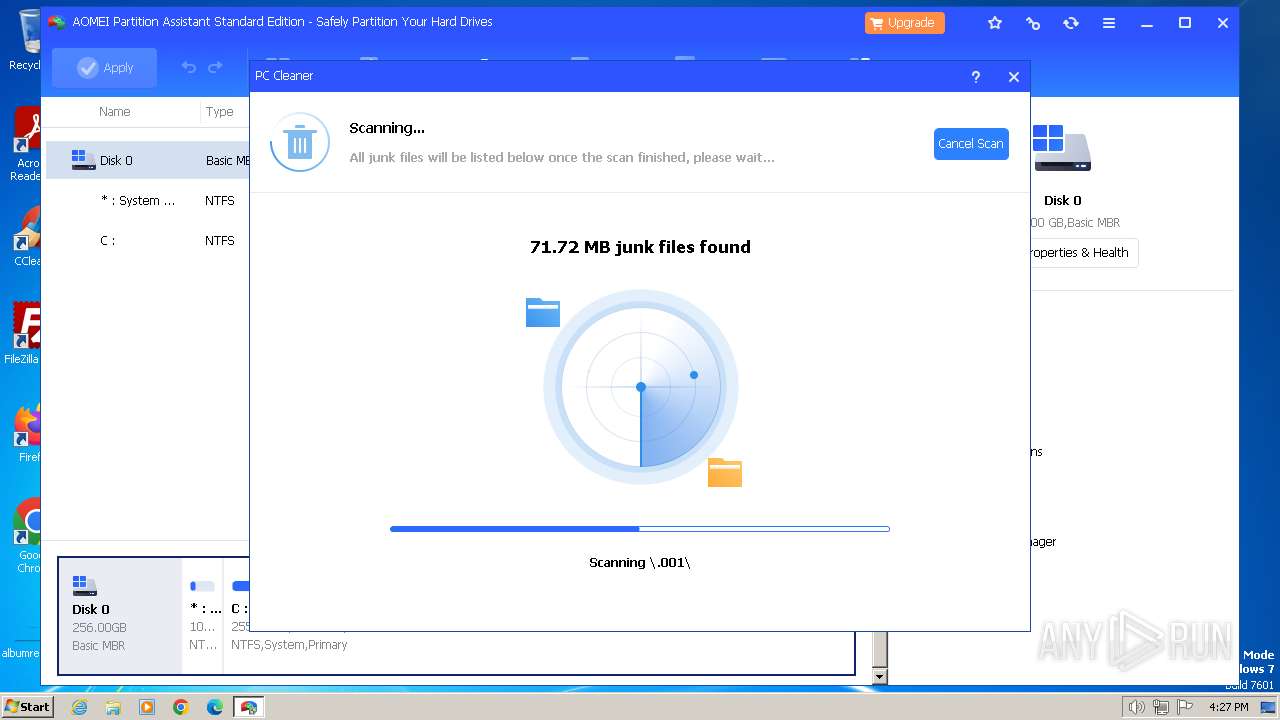Open File Explorer from taskbar
Screen dimensions: 1280x720
113,707
